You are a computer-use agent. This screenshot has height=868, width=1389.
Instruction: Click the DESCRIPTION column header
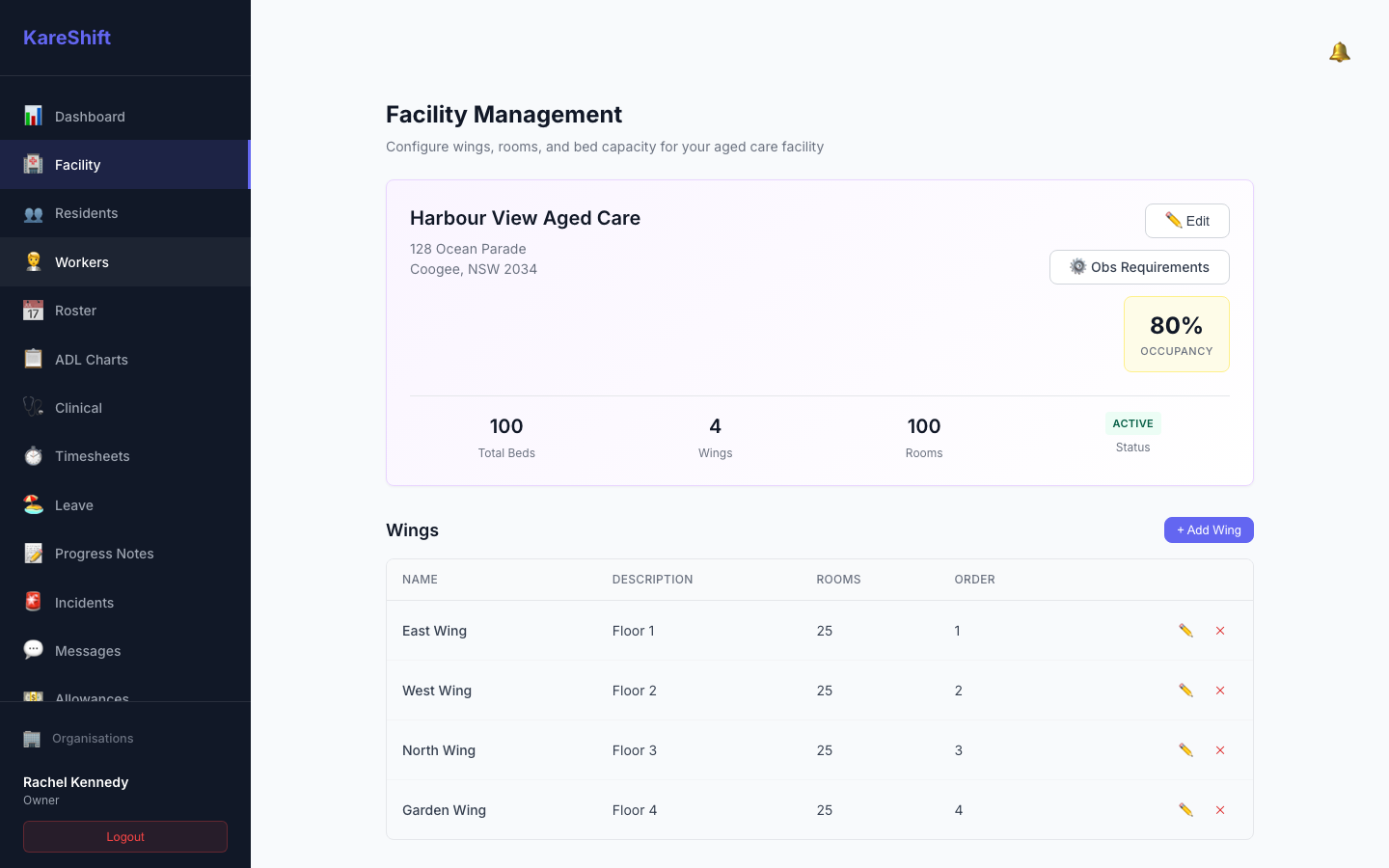652,580
